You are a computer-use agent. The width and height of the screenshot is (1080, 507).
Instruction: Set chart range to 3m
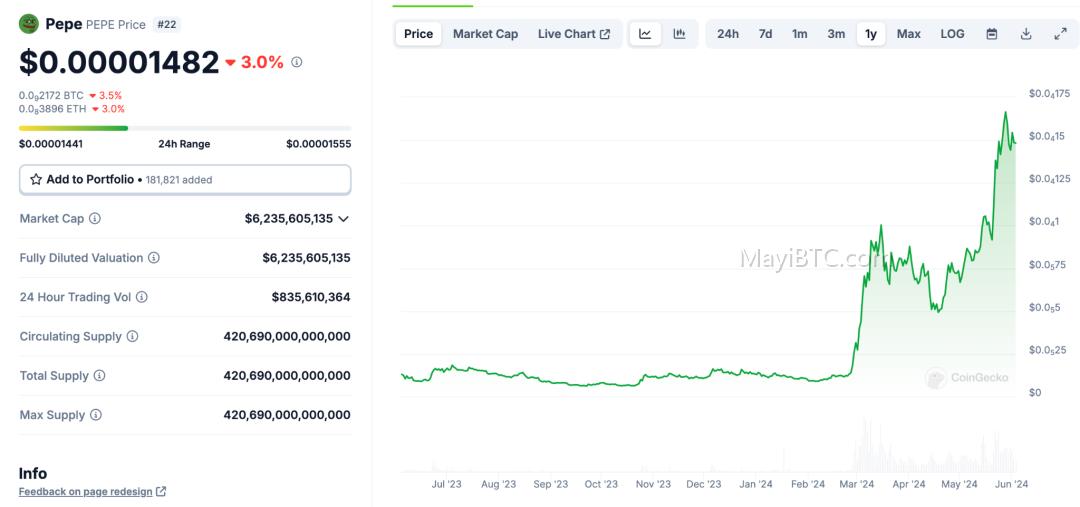tap(836, 34)
